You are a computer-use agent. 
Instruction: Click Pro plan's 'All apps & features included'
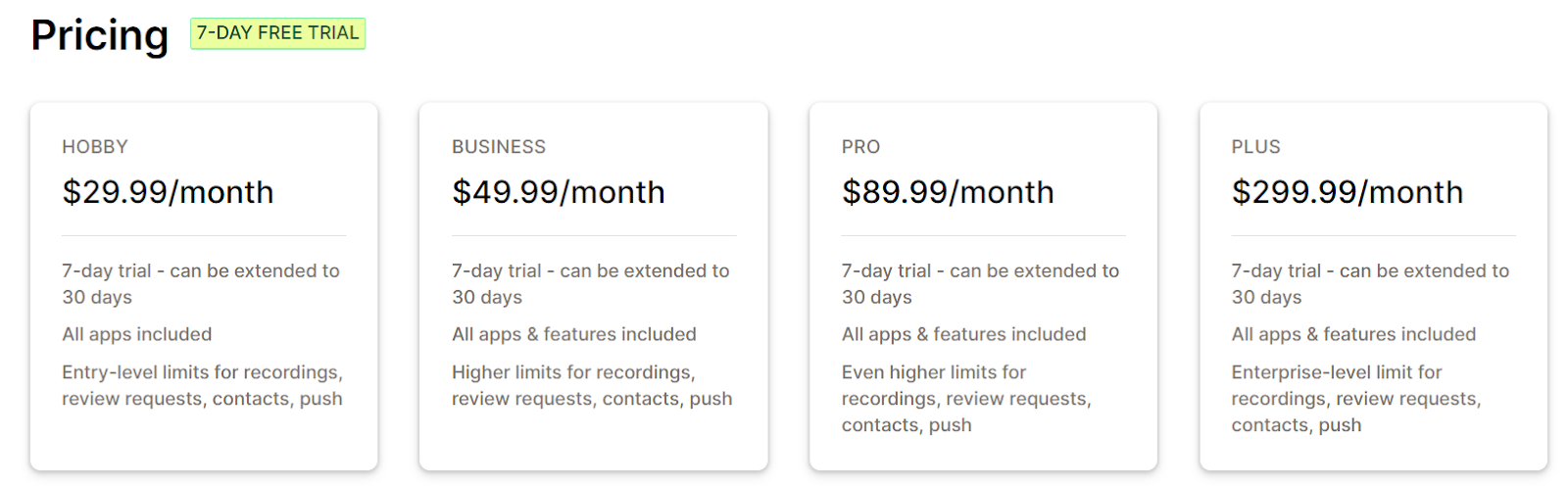[x=963, y=334]
